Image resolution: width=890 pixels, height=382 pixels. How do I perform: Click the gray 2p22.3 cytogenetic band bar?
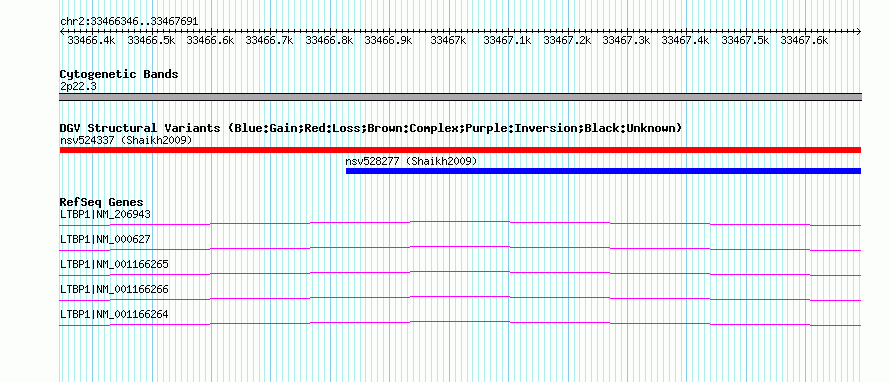(460, 97)
